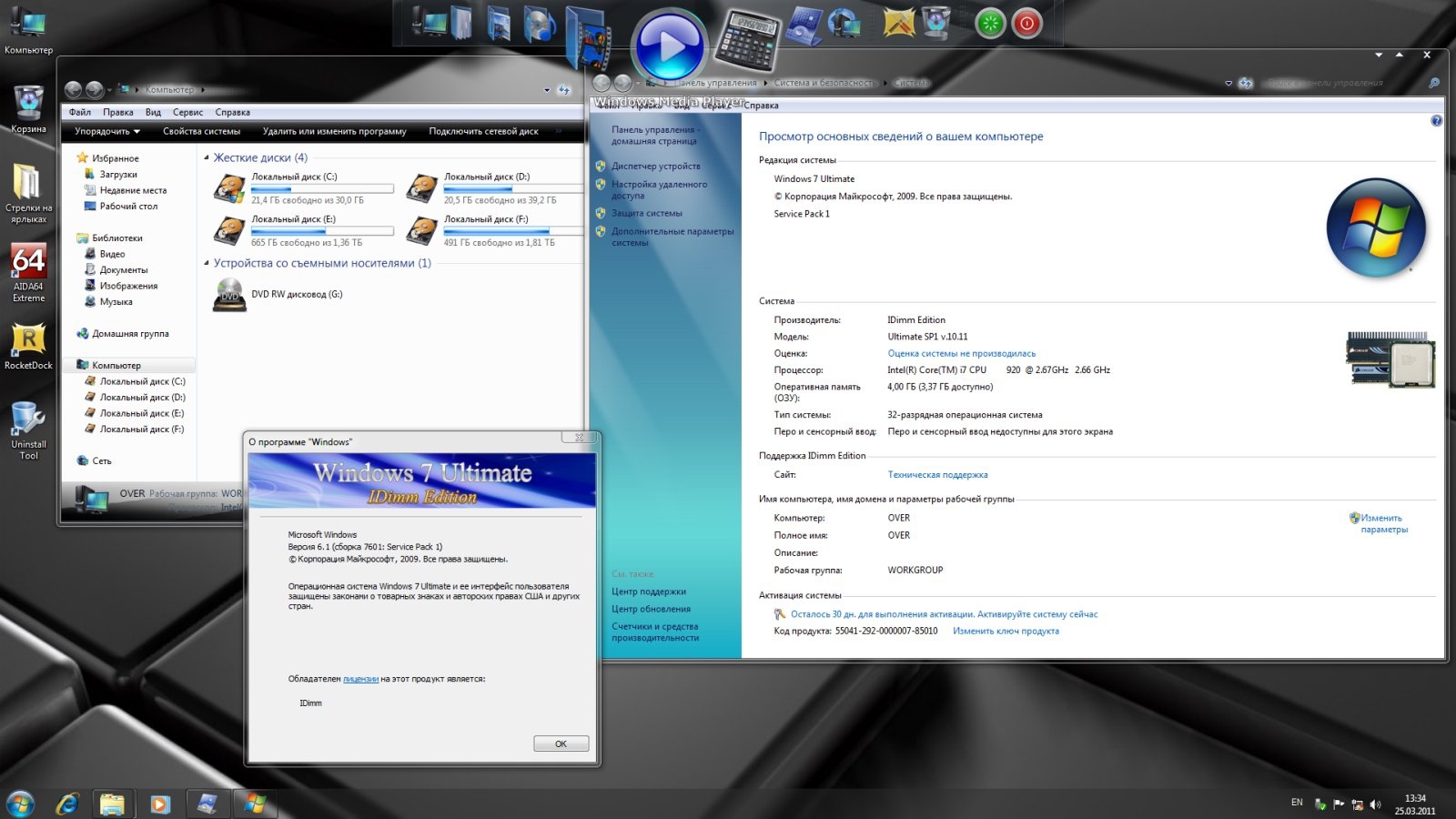Show hidden toolbar commands chevron
Image resolution: width=1456 pixels, height=819 pixels.
click(559, 131)
